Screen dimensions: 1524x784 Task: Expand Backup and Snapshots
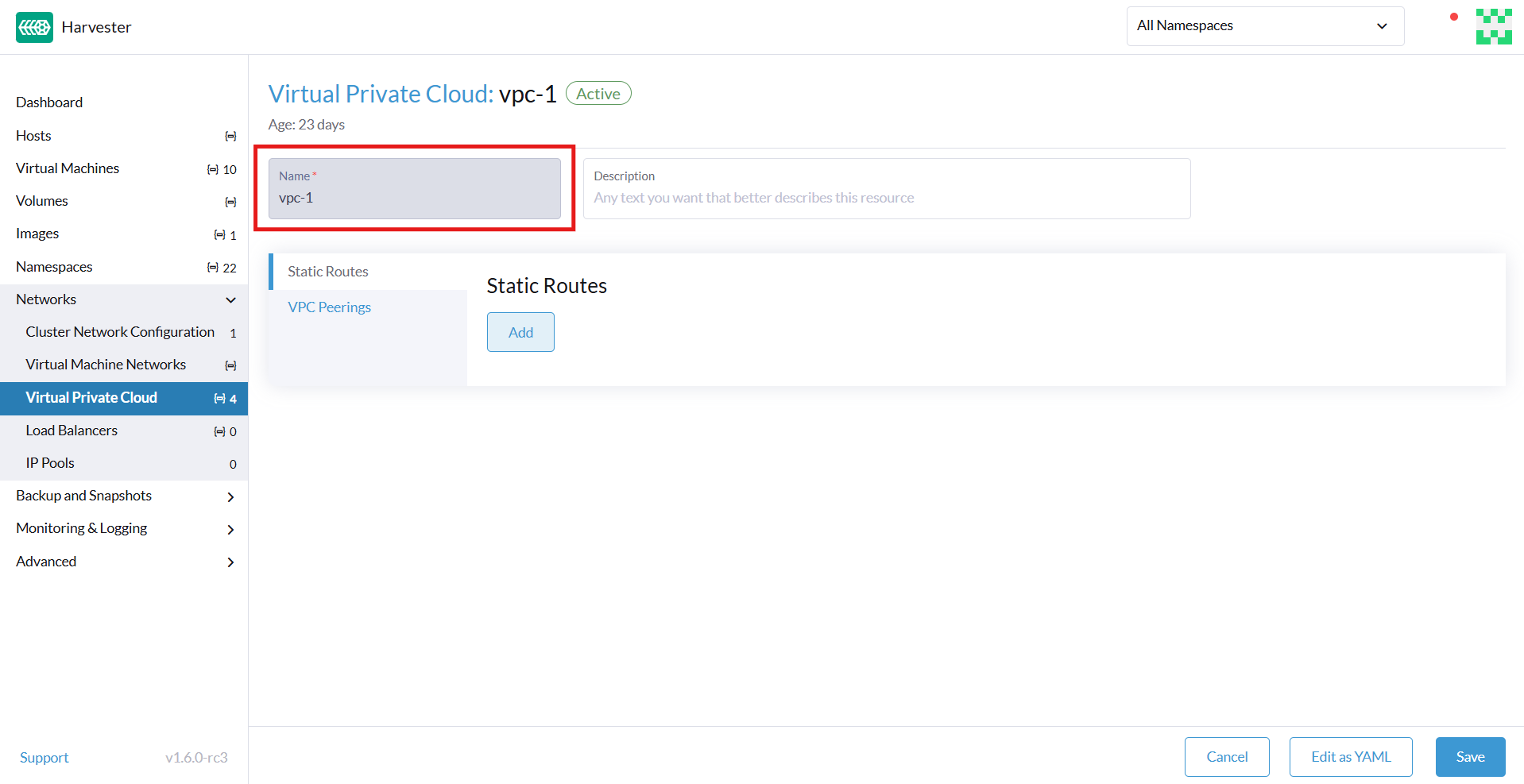[83, 495]
